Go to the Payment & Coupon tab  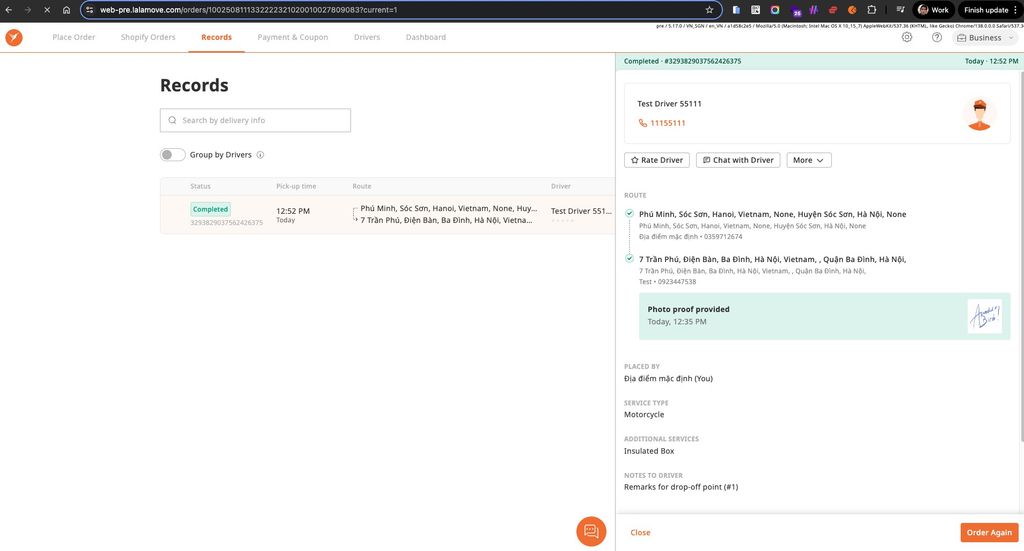click(292, 37)
